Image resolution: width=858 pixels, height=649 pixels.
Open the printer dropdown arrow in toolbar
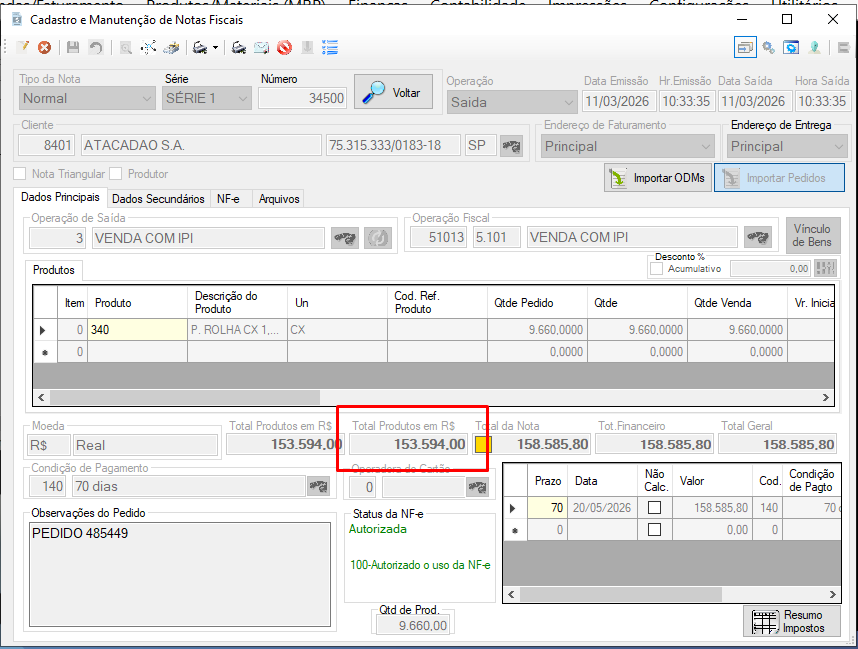tap(215, 48)
